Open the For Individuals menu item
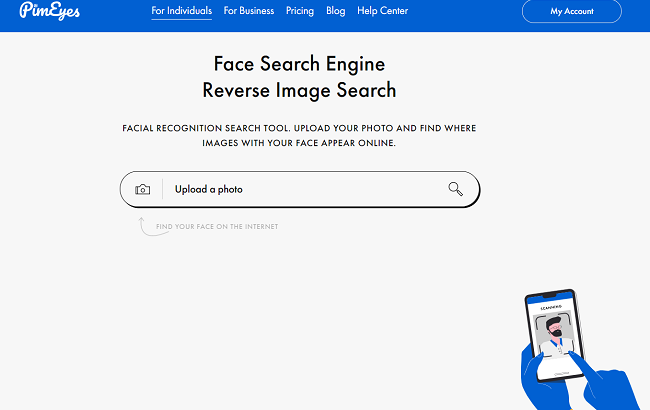The height and width of the screenshot is (410, 650). point(182,11)
